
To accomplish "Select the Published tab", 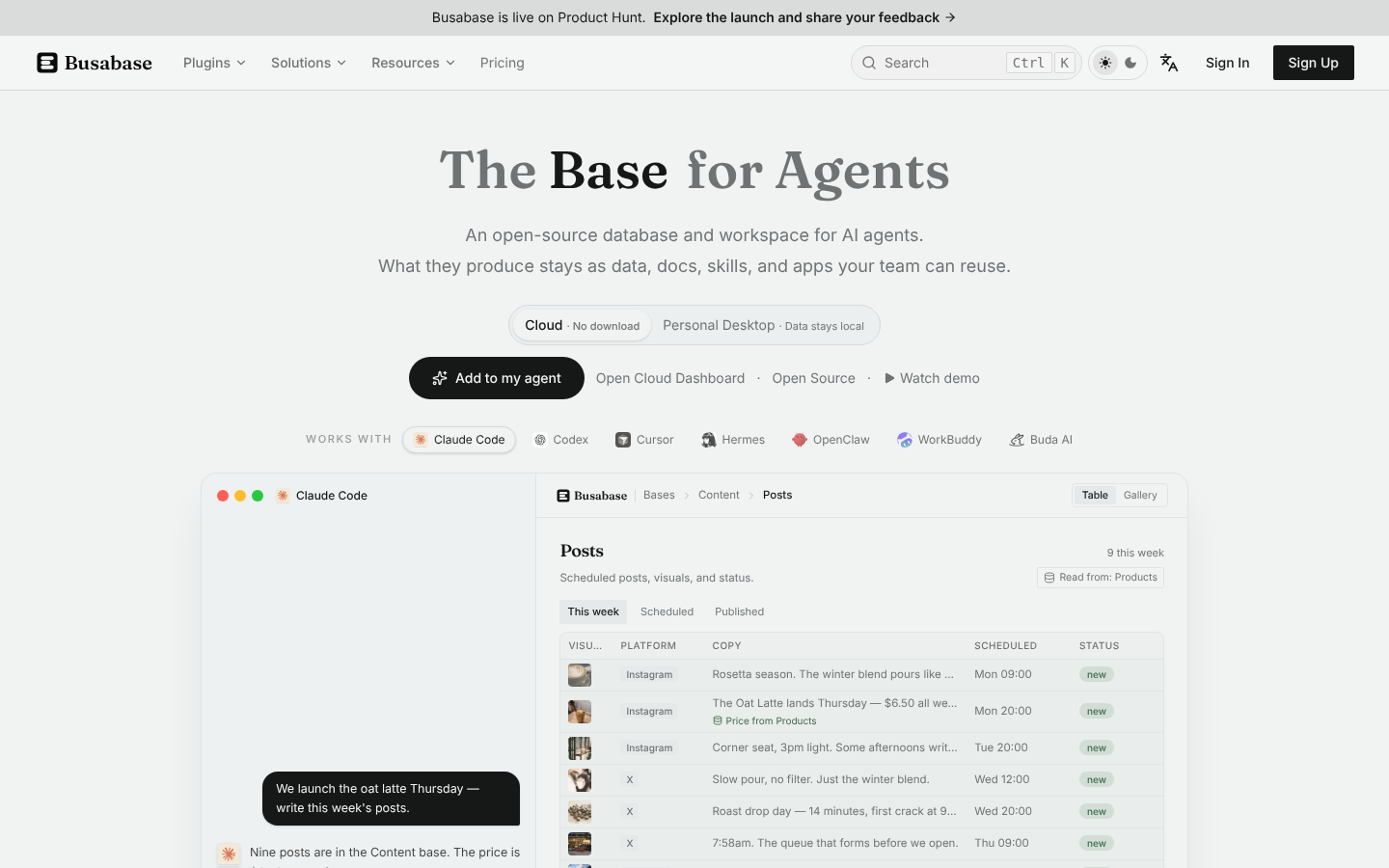I will (x=739, y=611).
